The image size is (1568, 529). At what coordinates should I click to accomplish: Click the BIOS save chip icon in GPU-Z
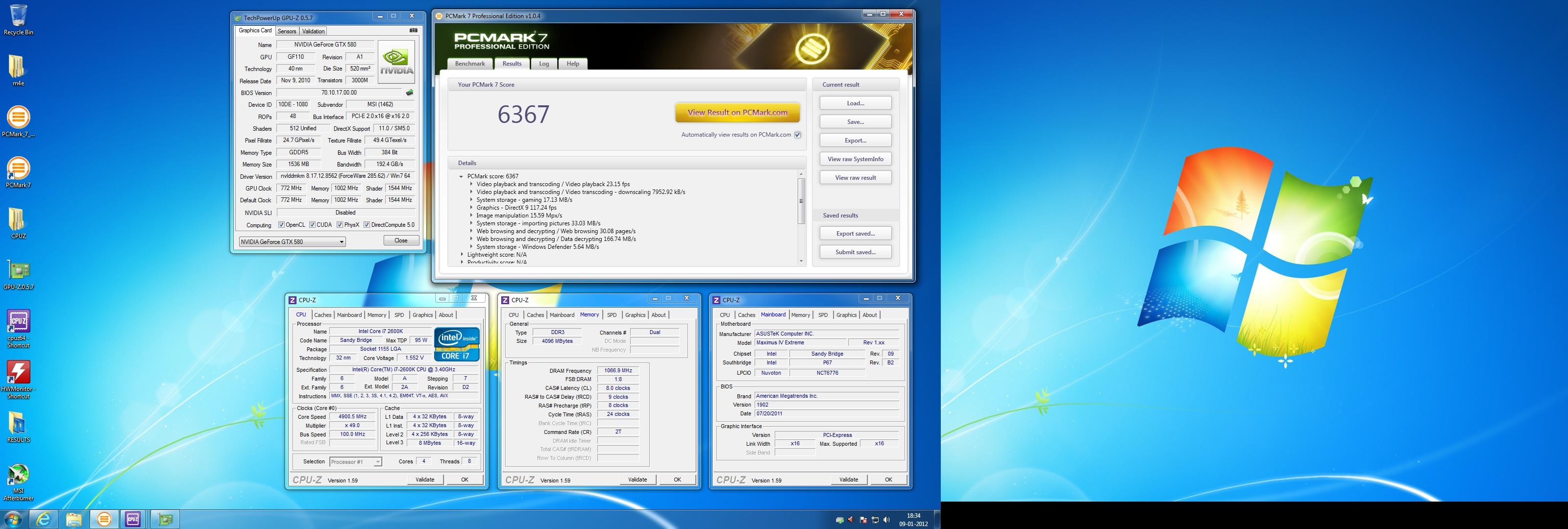pos(410,93)
